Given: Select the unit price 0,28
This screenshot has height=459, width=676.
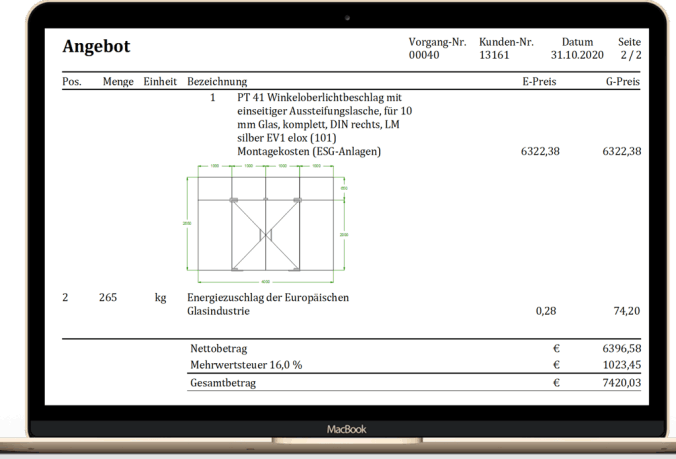Looking at the screenshot, I should pos(546,311).
